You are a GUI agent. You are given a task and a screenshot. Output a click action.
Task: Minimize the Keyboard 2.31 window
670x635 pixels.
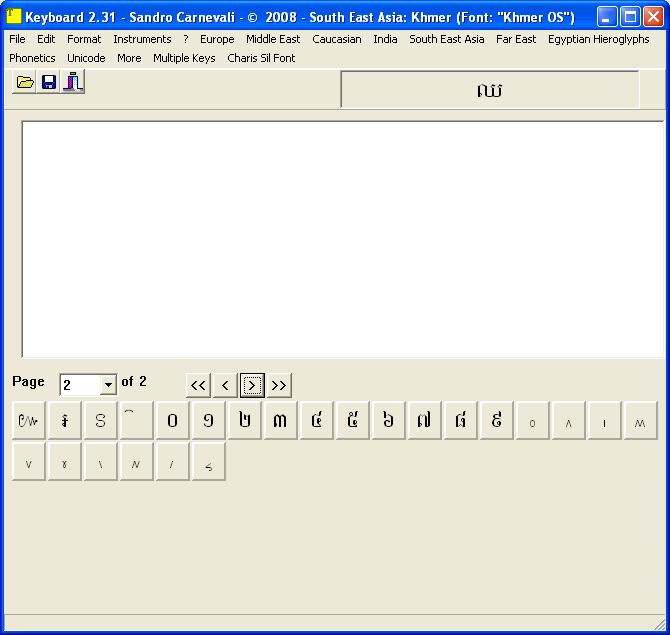pos(607,17)
